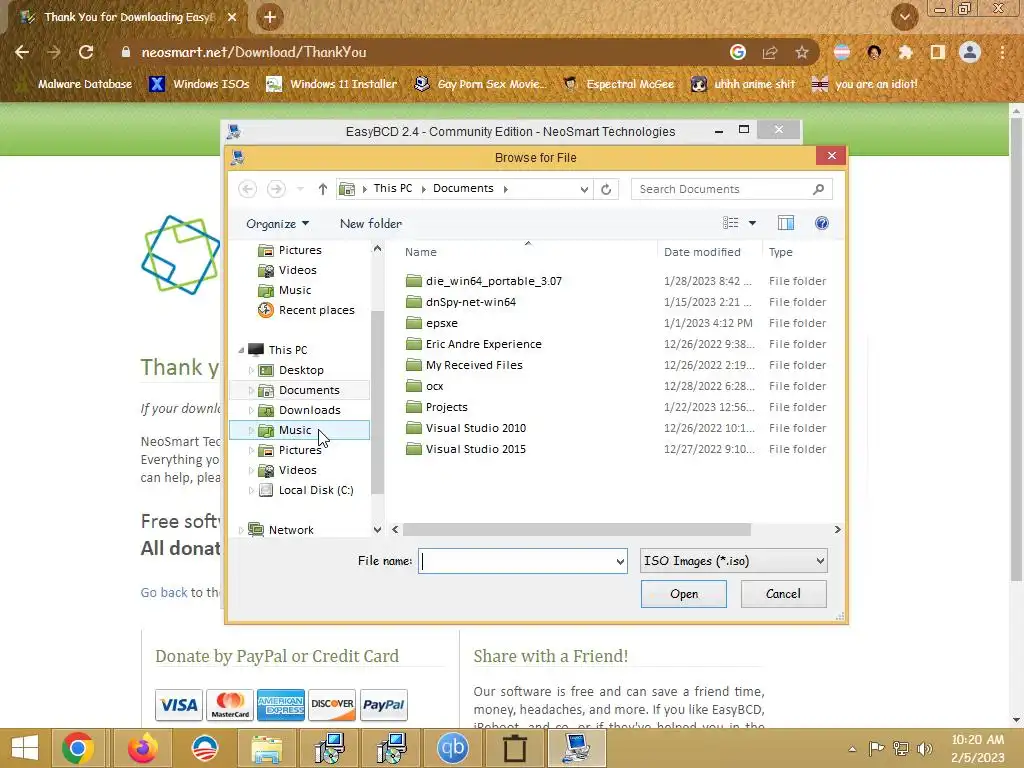The image size is (1024, 768).
Task: Open Espectral McGee bookmark
Action: point(618,84)
